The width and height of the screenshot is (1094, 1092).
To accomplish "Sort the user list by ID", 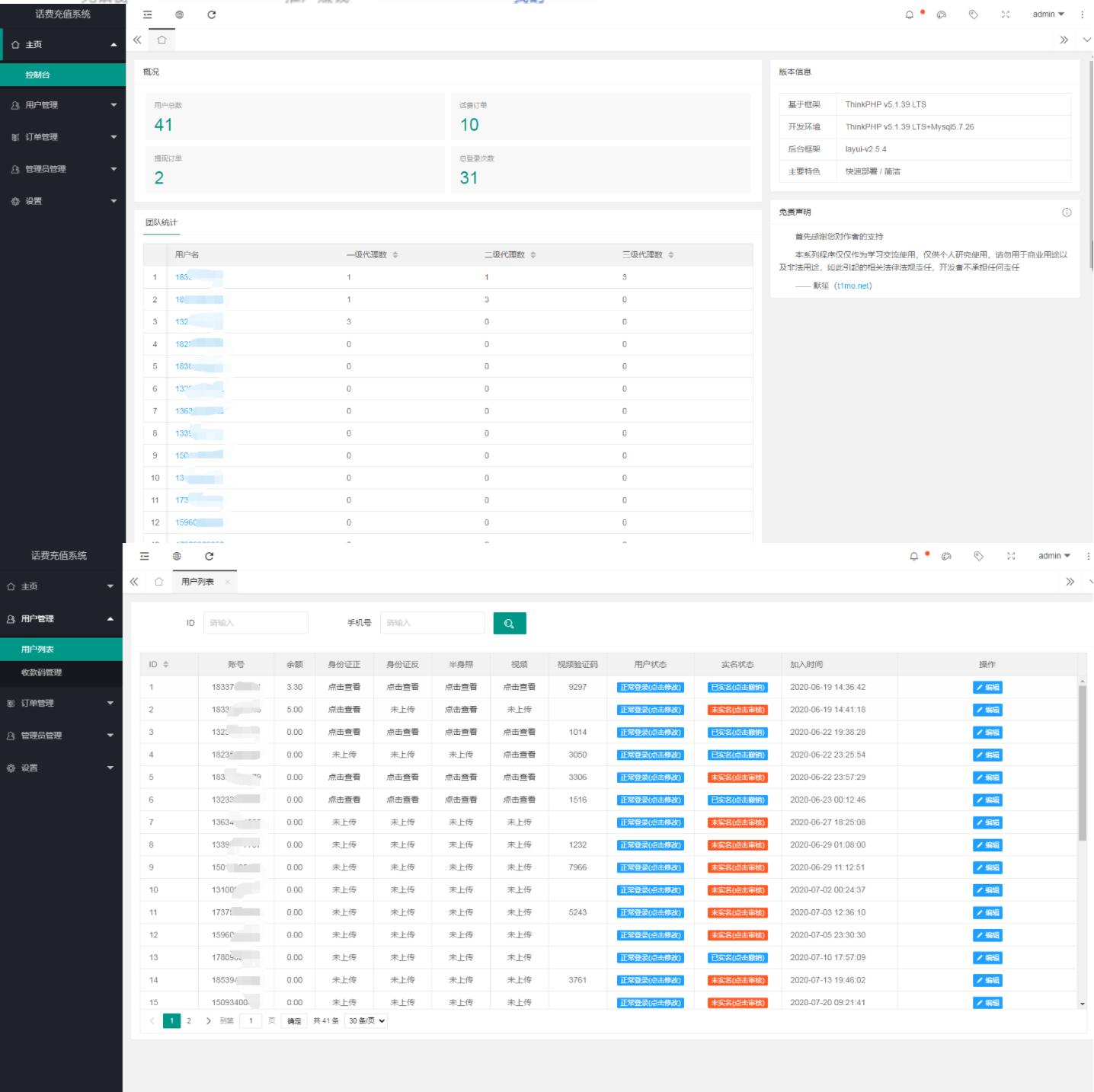I will [x=166, y=665].
